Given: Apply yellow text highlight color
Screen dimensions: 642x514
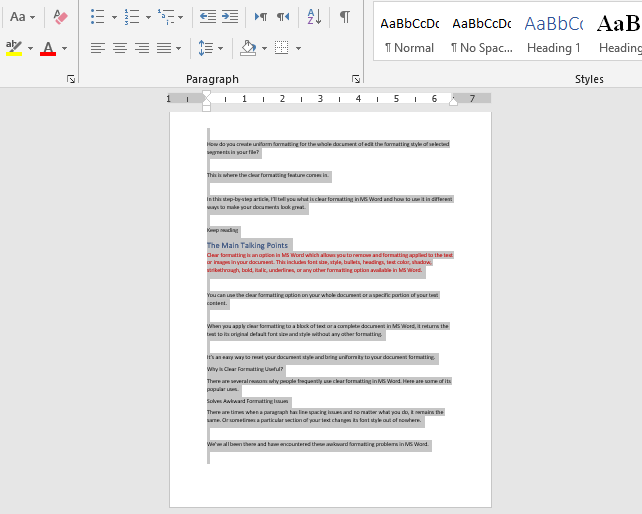Looking at the screenshot, I should tap(14, 48).
